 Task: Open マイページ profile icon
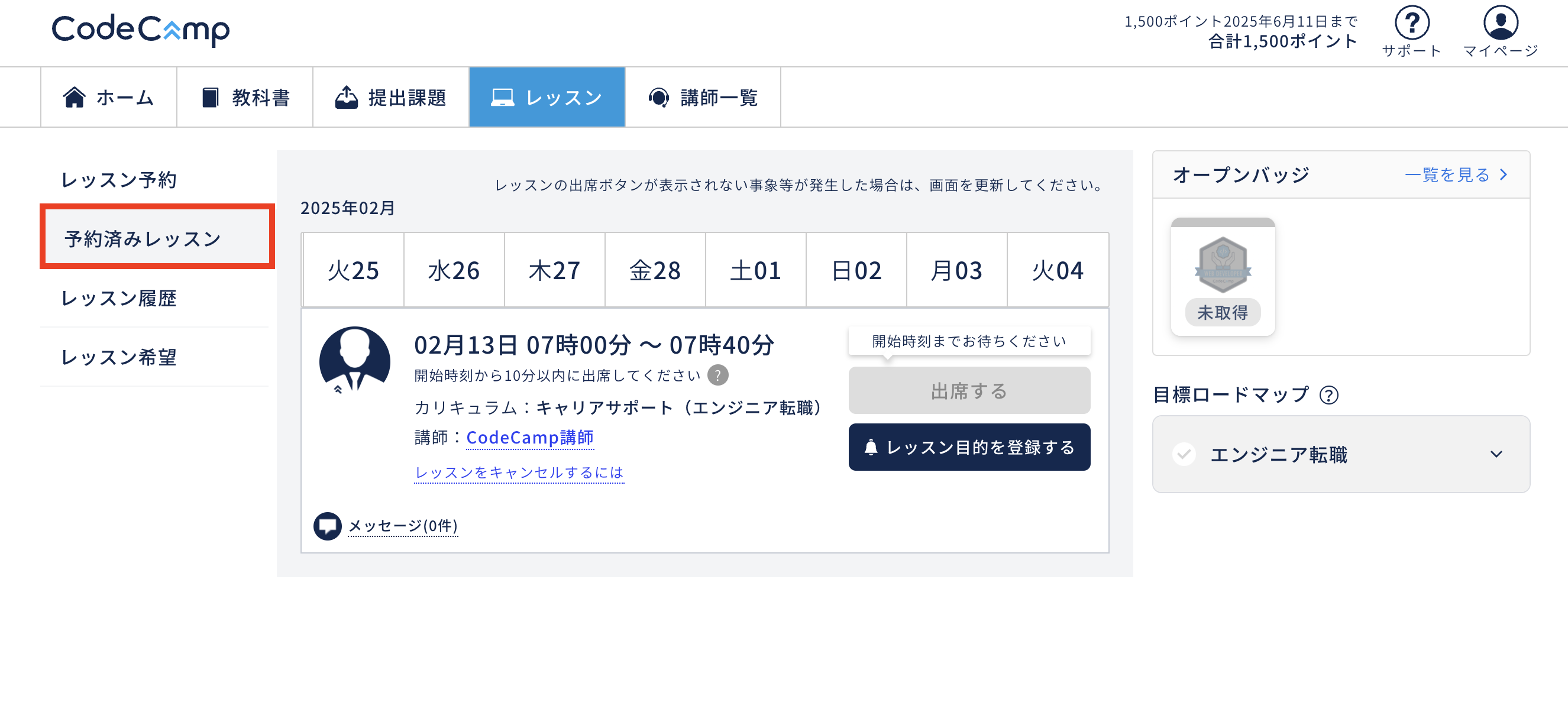click(1500, 23)
